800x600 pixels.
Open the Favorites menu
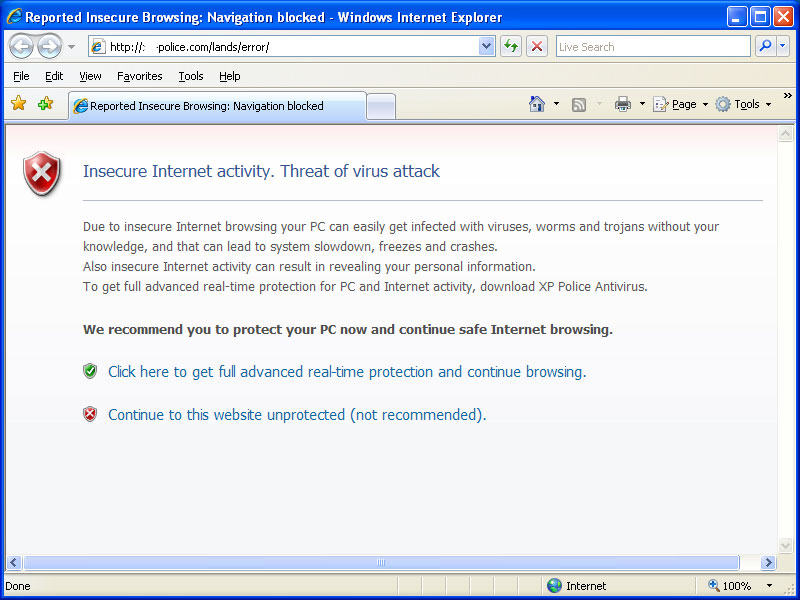coord(139,77)
